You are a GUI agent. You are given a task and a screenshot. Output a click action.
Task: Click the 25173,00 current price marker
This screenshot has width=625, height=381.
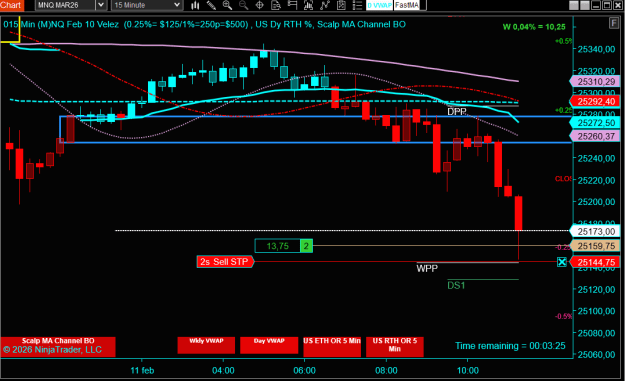tap(596, 231)
